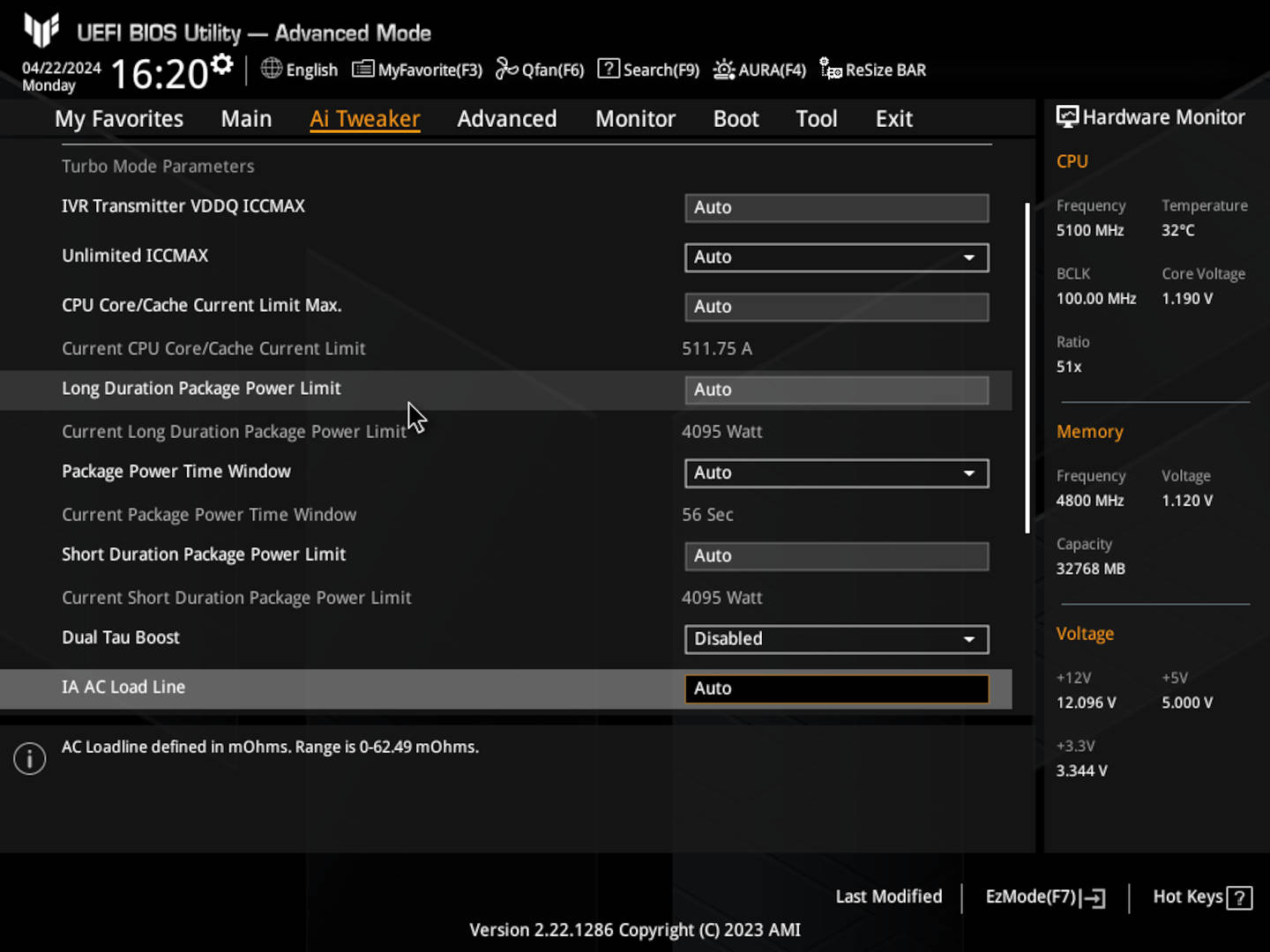Click the Last Modified button

889,896
